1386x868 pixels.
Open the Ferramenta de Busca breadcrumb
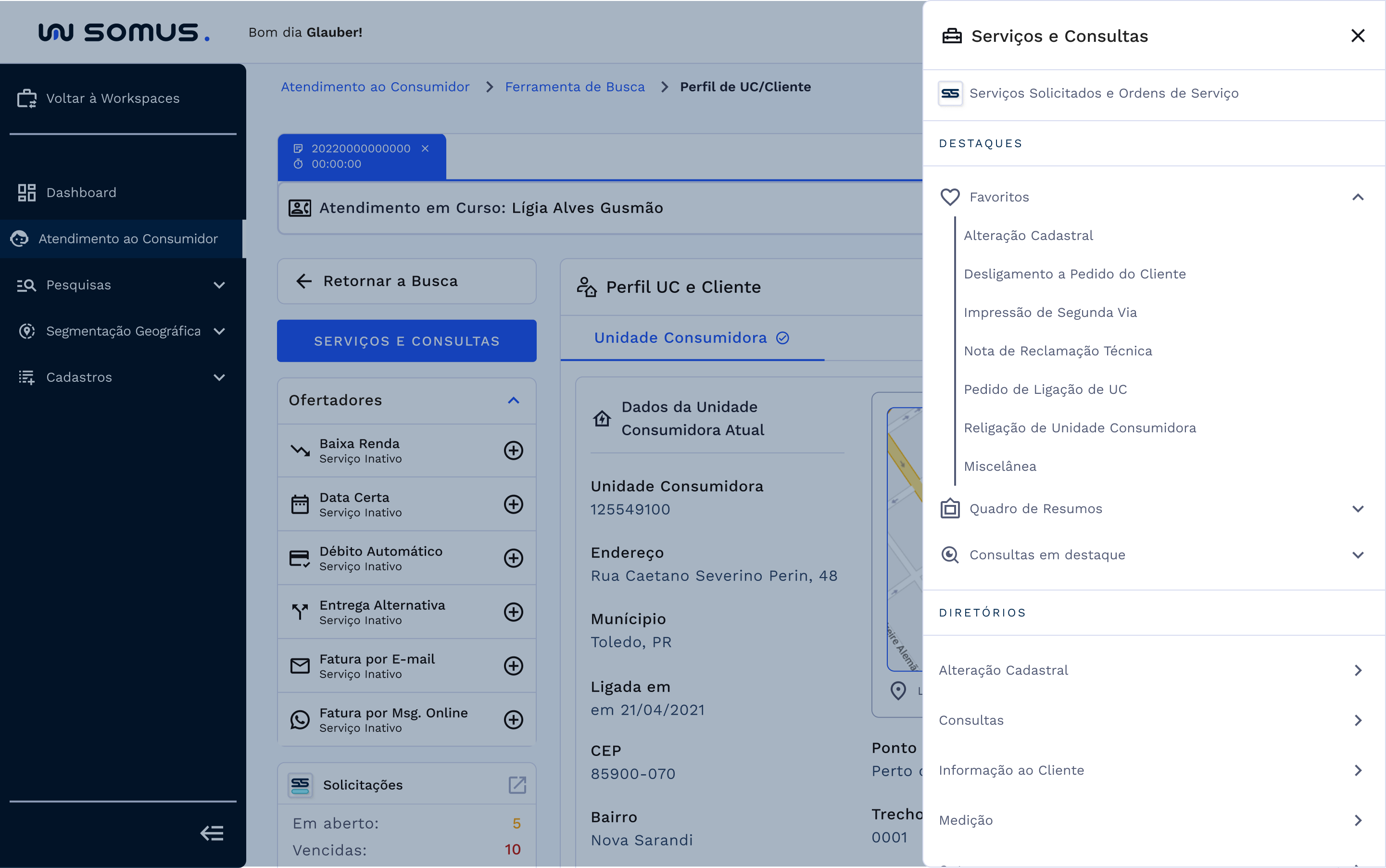pos(575,87)
